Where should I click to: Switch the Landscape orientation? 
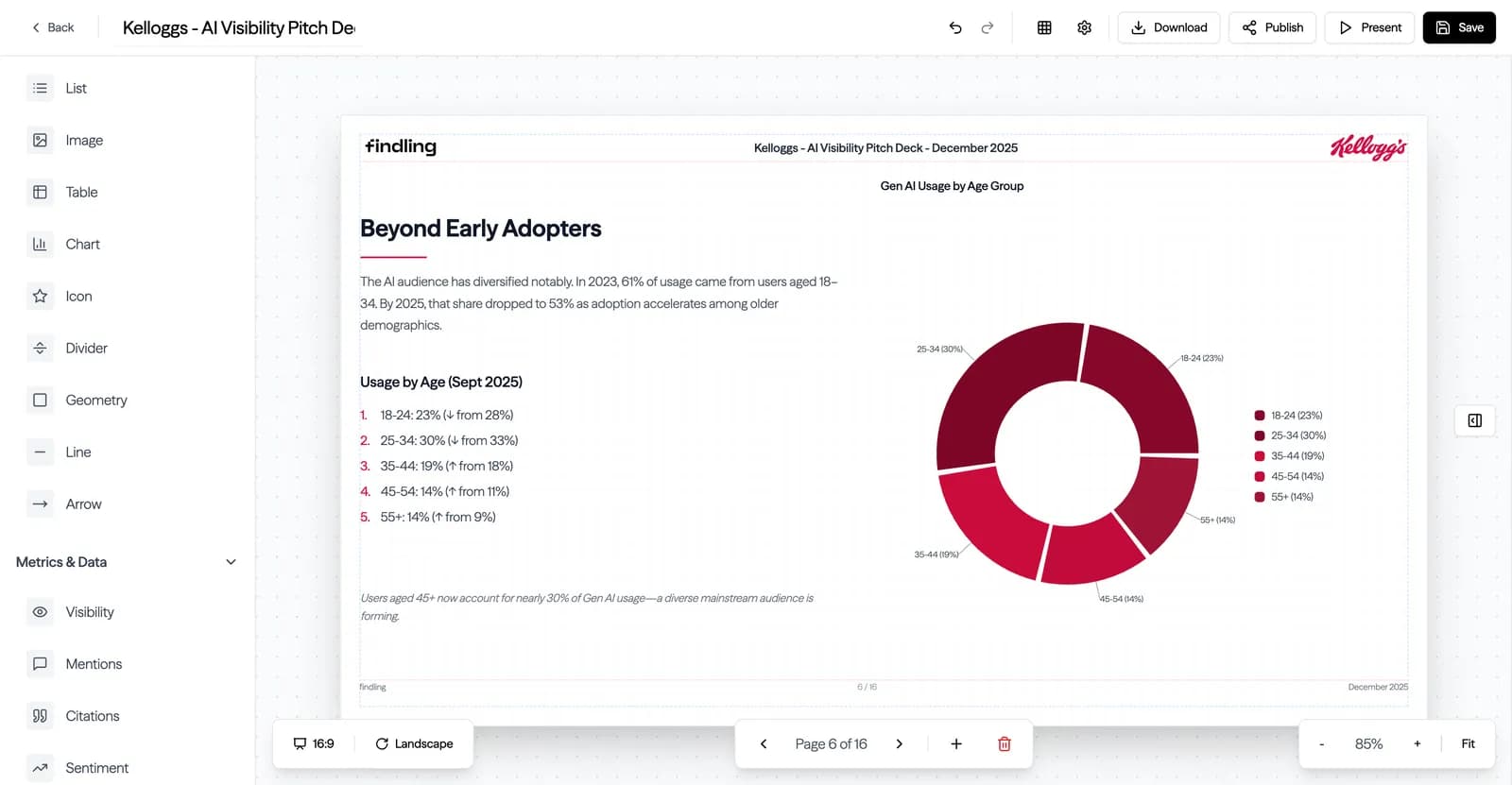(414, 743)
